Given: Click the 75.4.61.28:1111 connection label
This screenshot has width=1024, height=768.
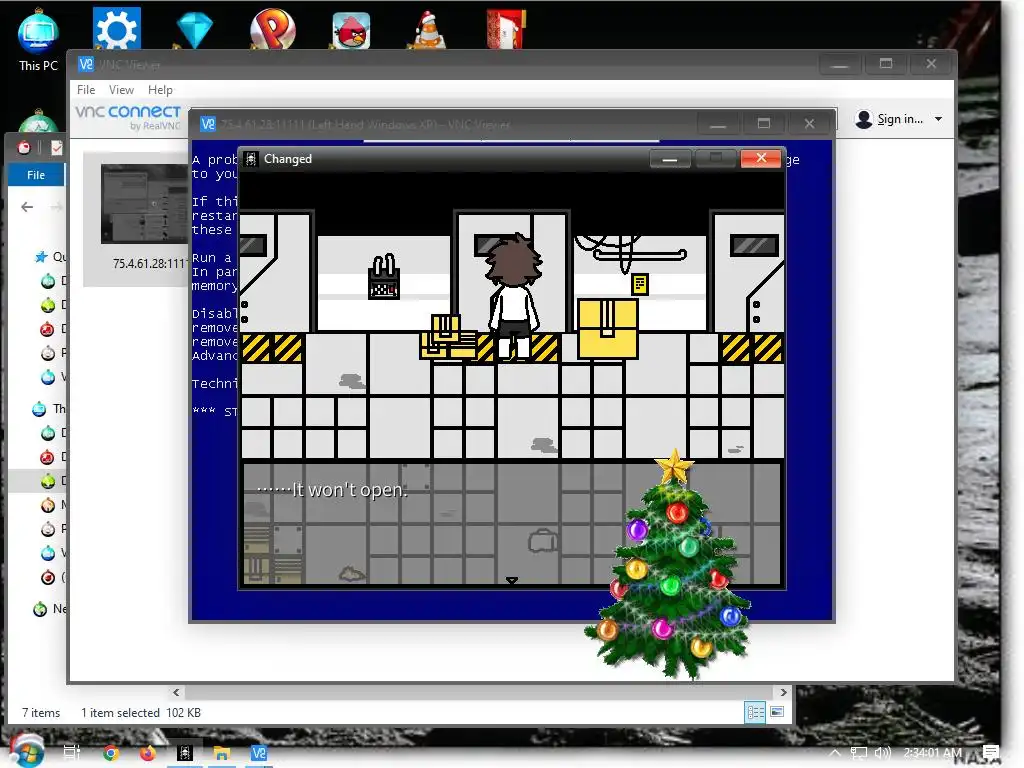Looking at the screenshot, I should [150, 264].
